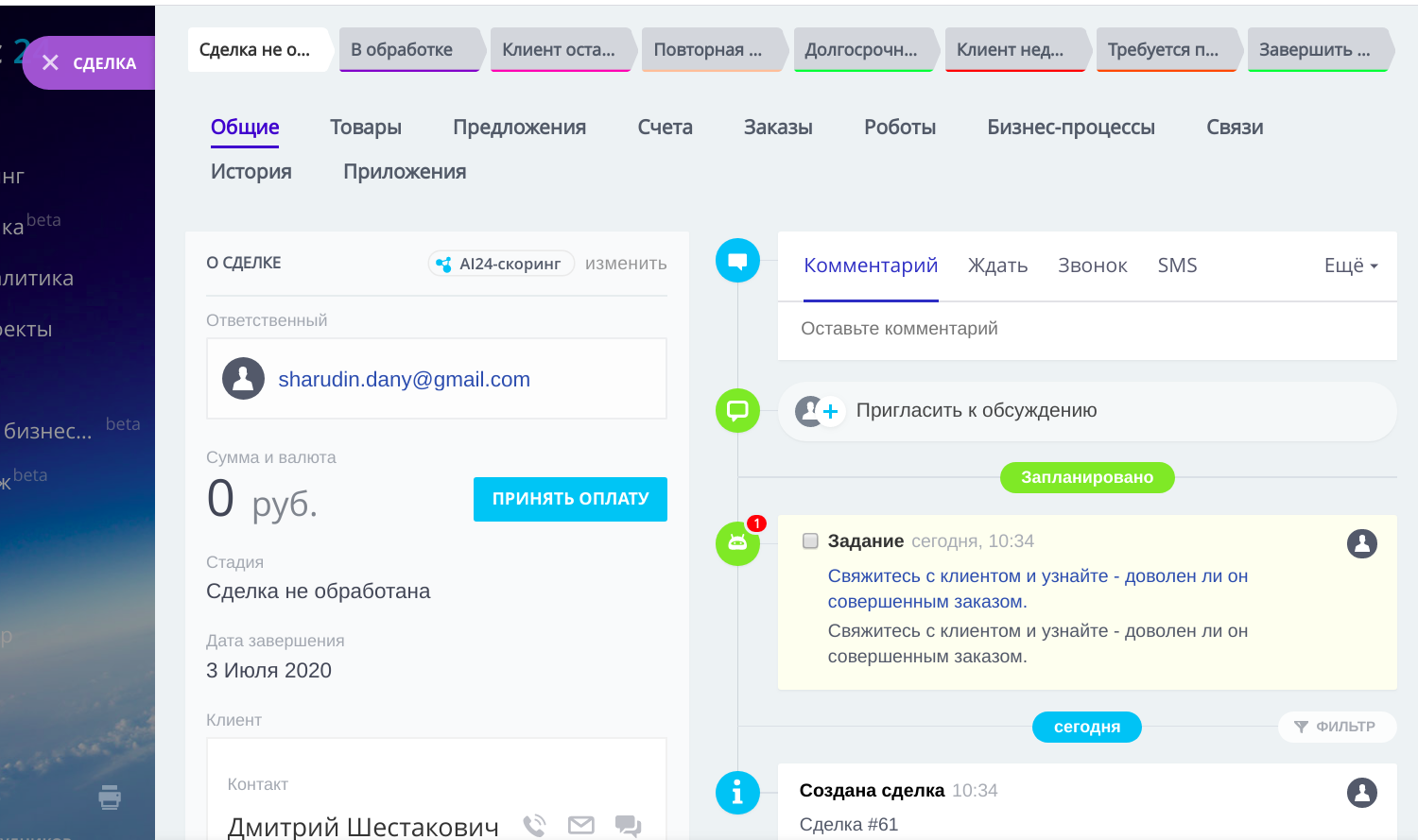This screenshot has height=840, width=1418.
Task: Click Пригласить к обсуждению
Action: coord(977,410)
